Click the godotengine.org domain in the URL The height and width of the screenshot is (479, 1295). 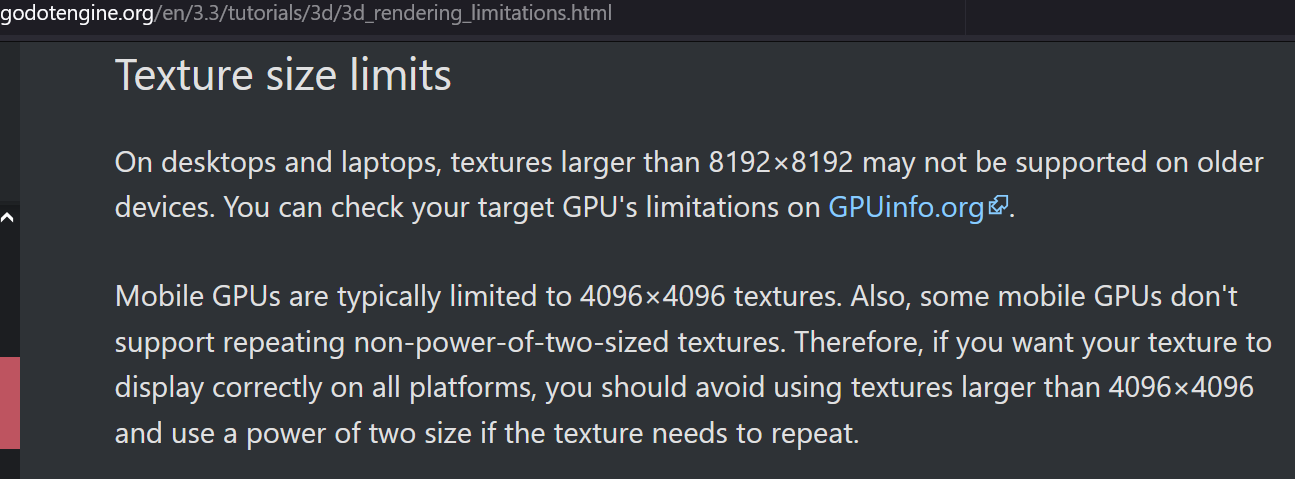[x=76, y=14]
